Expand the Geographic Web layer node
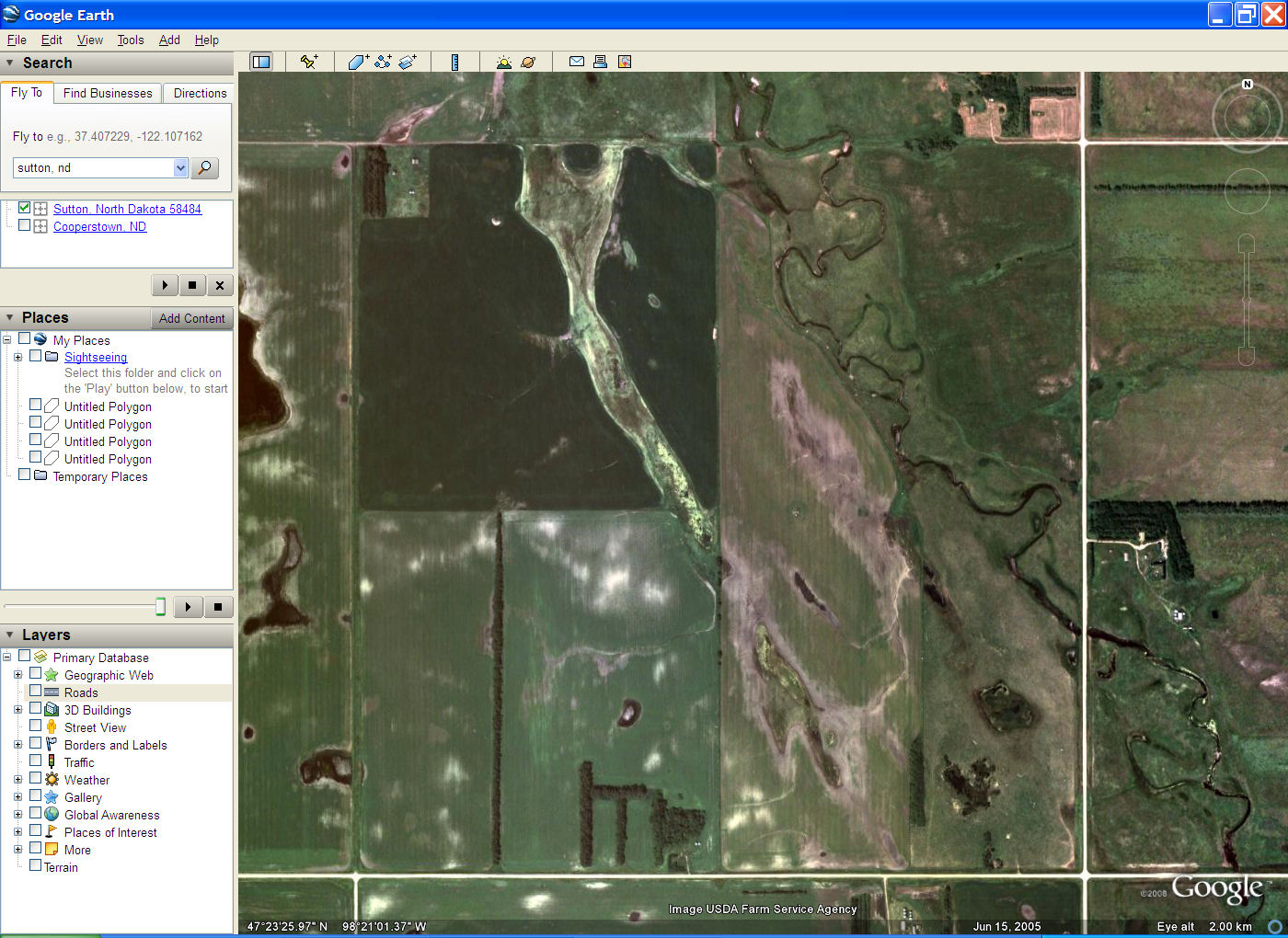The width and height of the screenshot is (1288, 938). (x=17, y=675)
